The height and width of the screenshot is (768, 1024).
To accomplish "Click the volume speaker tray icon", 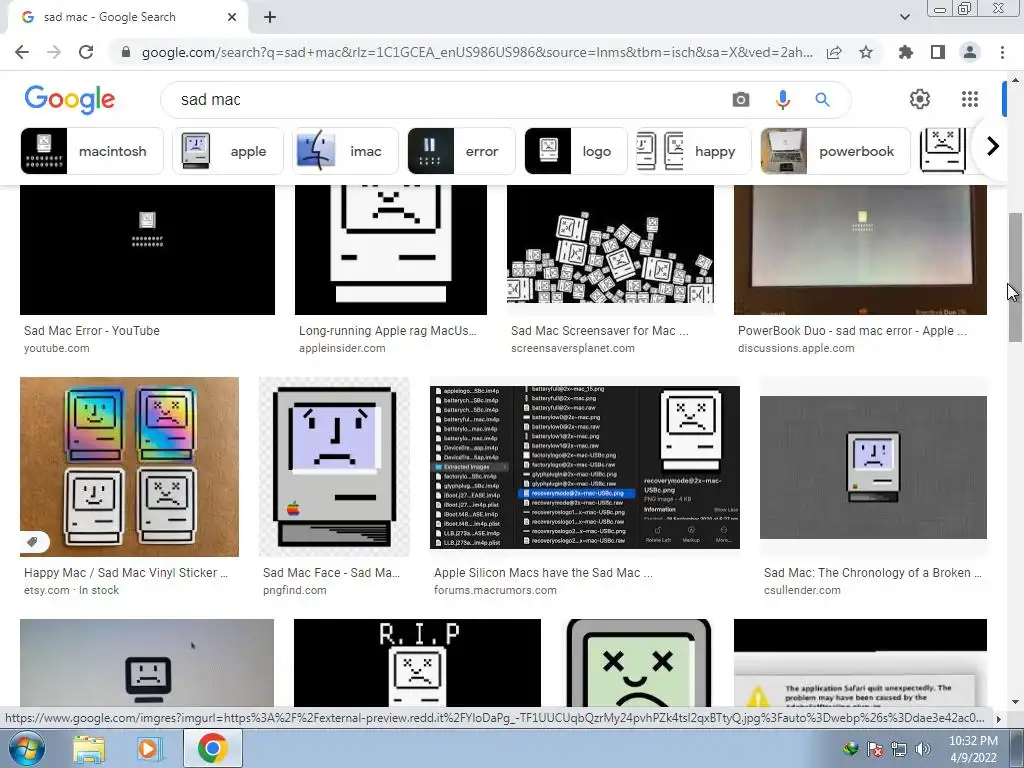I will [922, 749].
